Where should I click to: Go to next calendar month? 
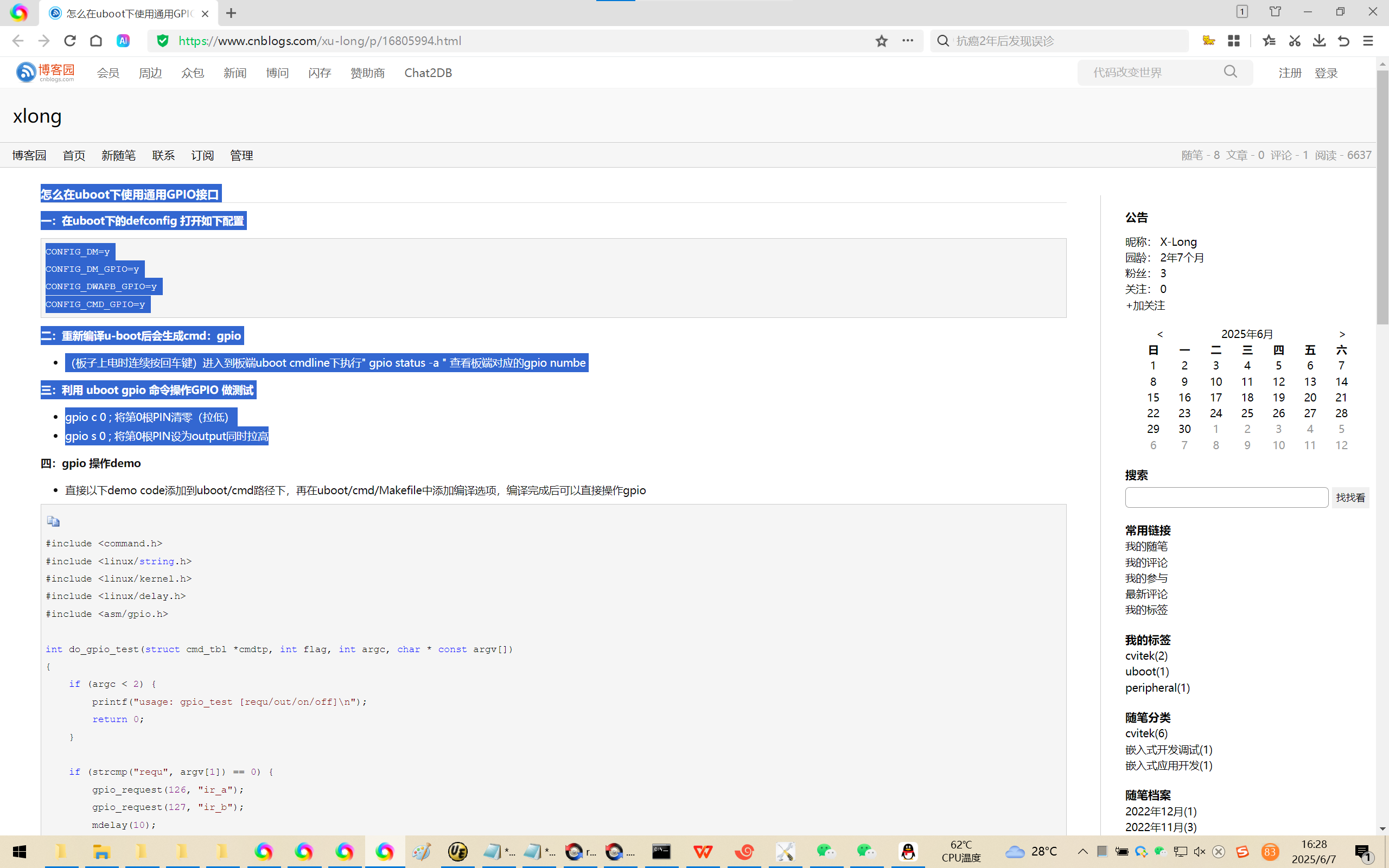(1342, 334)
